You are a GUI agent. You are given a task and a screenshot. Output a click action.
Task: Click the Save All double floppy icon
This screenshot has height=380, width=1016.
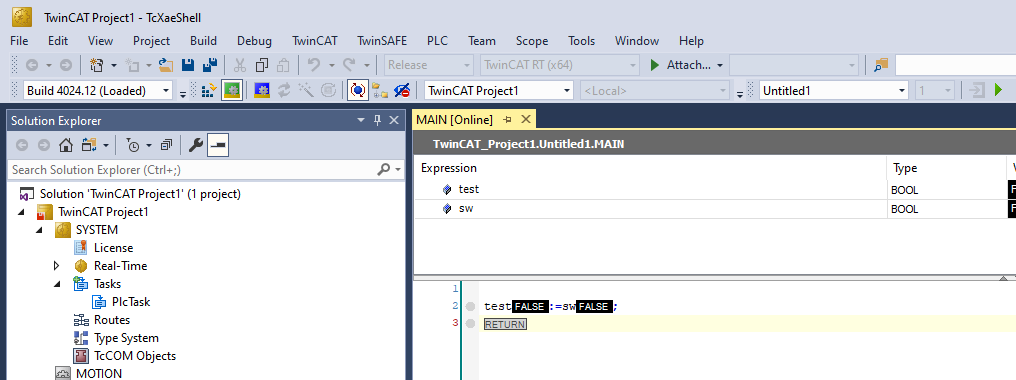click(209, 65)
